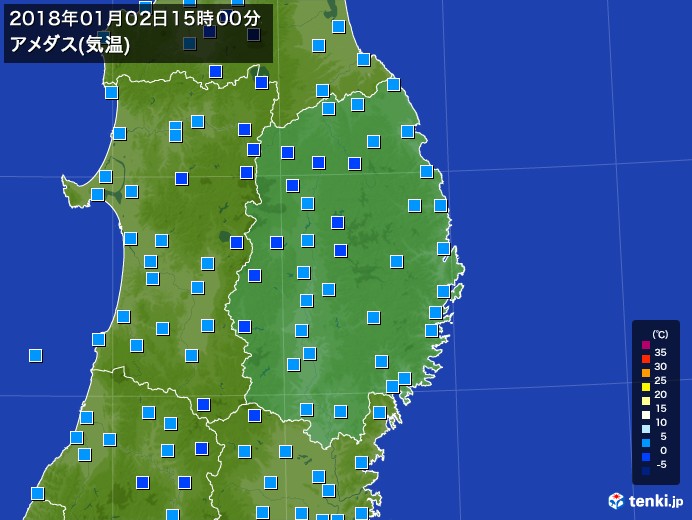Image resolution: width=692 pixels, height=520 pixels.
Task: Click the legend value 25
Action: (x=660, y=380)
